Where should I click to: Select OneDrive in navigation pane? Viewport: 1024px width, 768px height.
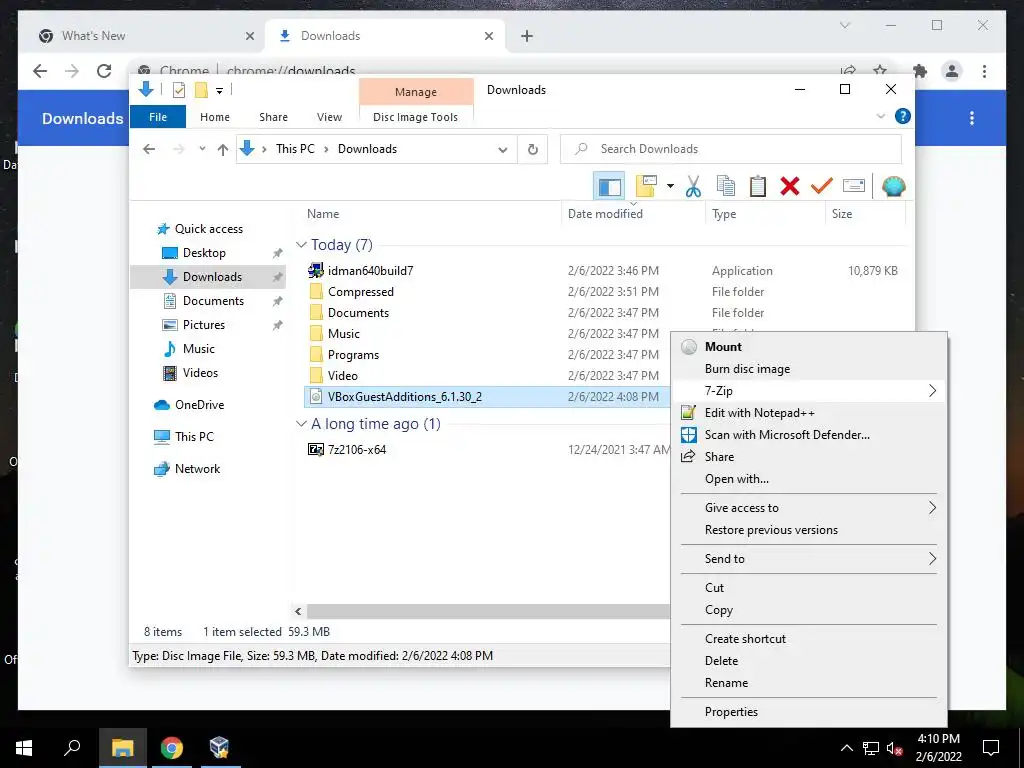click(199, 405)
